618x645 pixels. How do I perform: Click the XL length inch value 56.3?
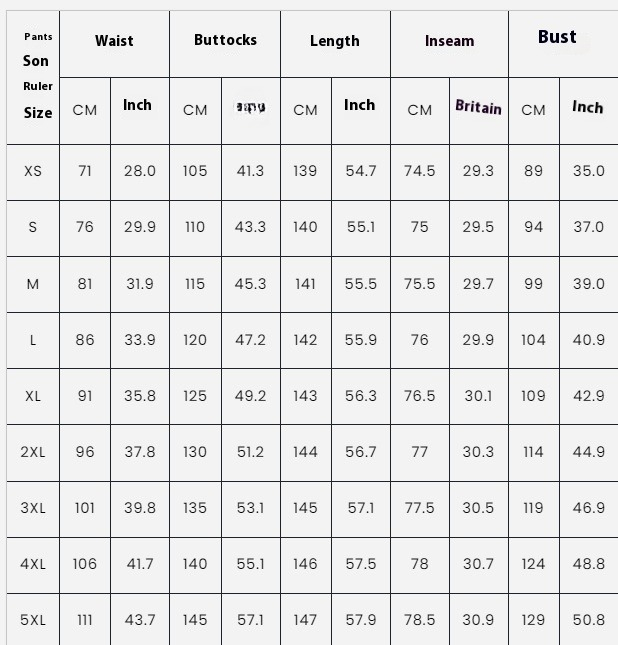361,396
